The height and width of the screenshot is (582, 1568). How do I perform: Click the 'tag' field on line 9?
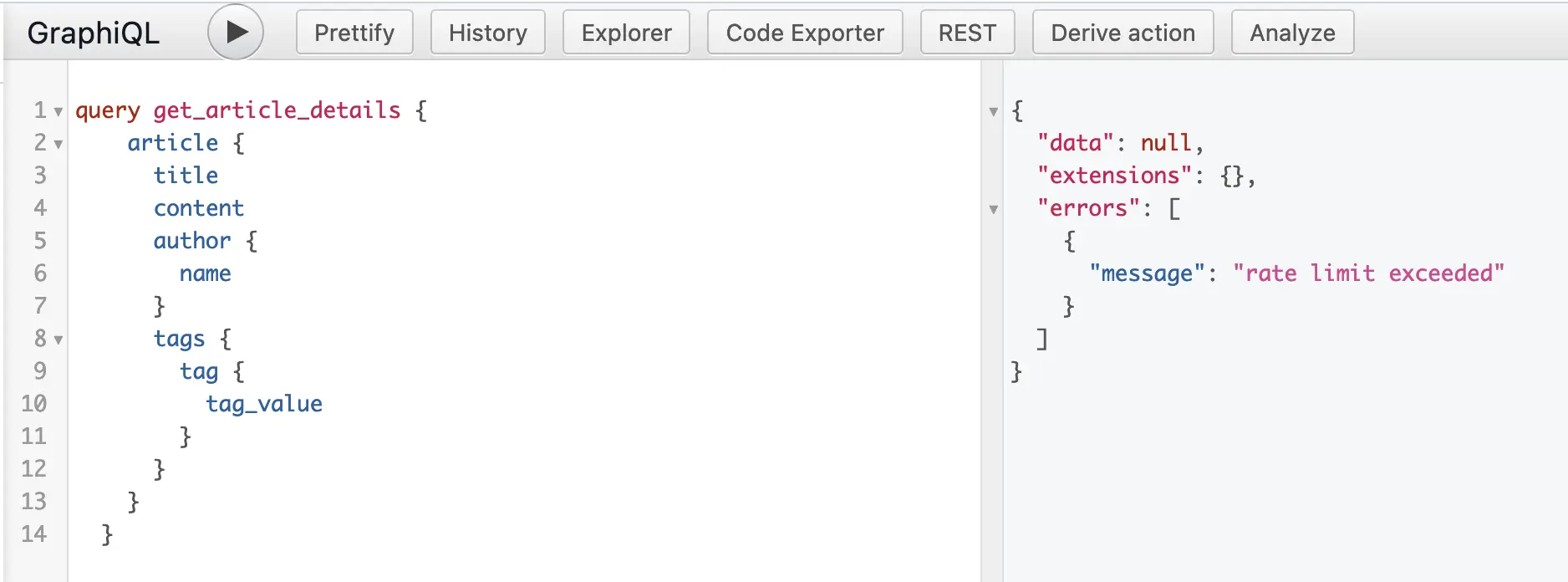pyautogui.click(x=199, y=371)
